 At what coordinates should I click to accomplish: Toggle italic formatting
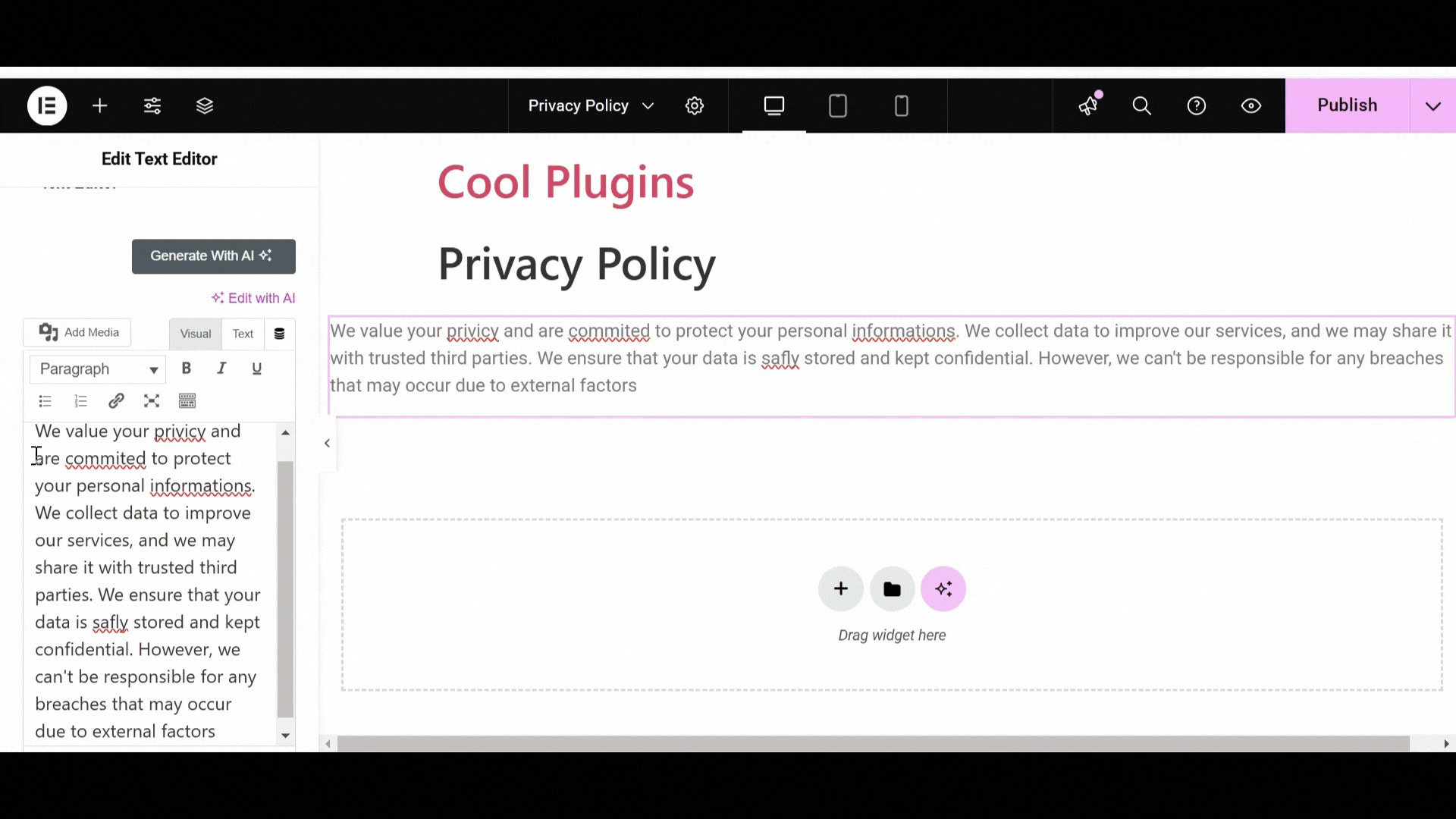pyautogui.click(x=221, y=369)
